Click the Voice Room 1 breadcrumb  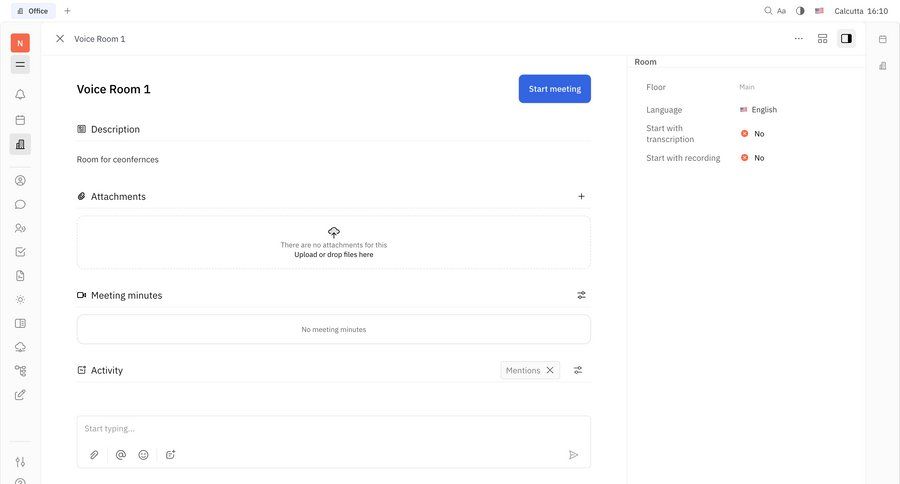coord(99,38)
